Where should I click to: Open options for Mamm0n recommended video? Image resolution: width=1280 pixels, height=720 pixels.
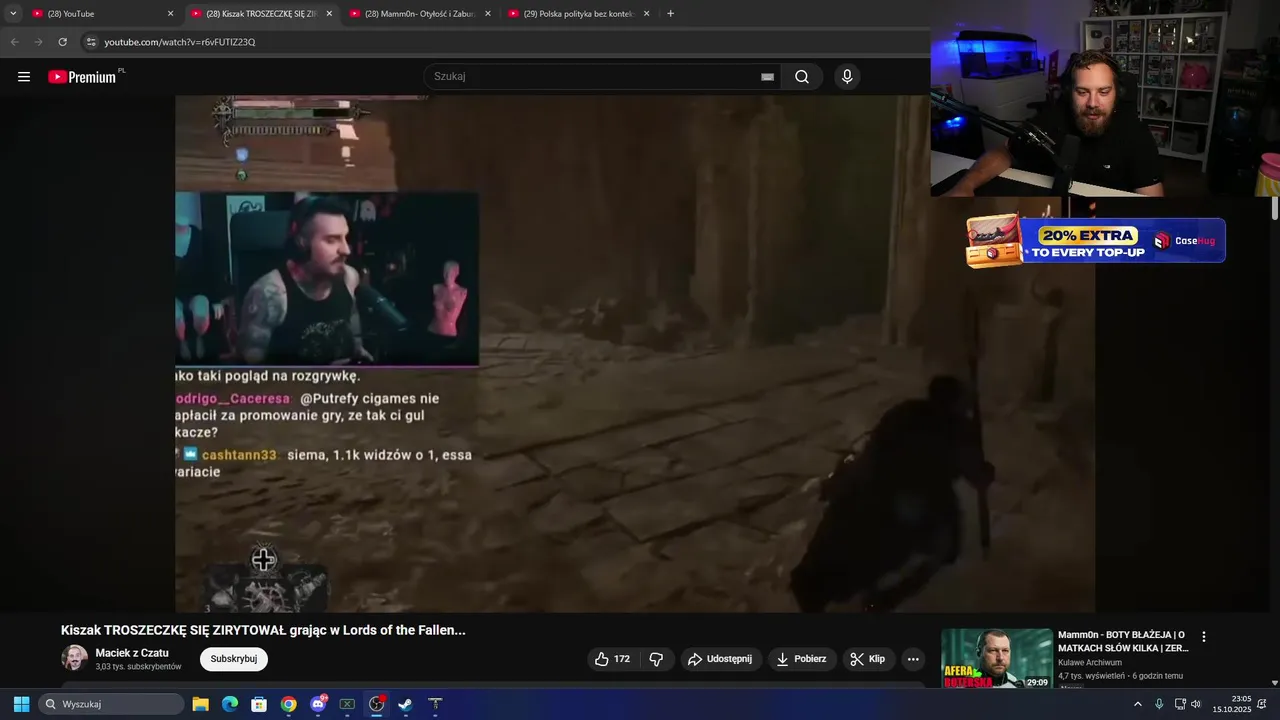tap(1204, 637)
